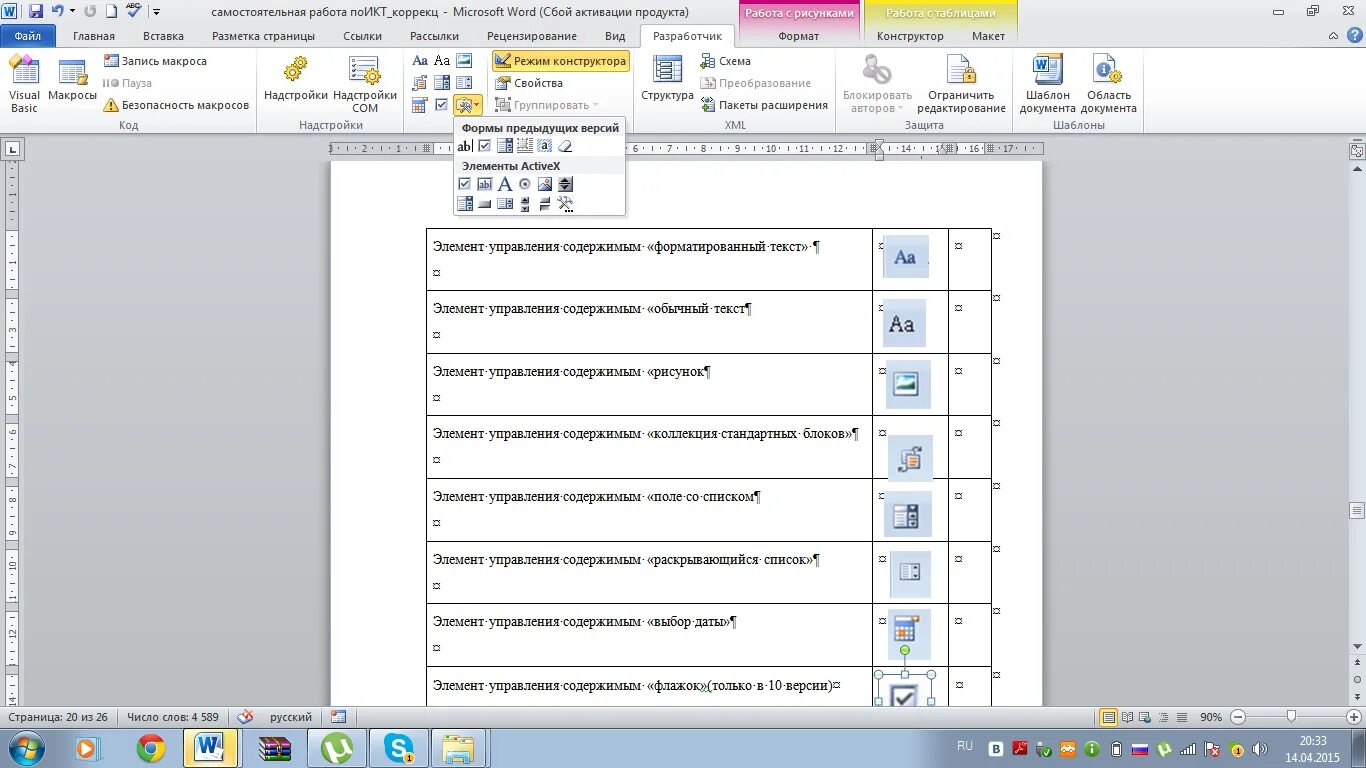Insert legacy text field (ab|) form
Viewport: 1366px width, 768px height.
(x=465, y=146)
